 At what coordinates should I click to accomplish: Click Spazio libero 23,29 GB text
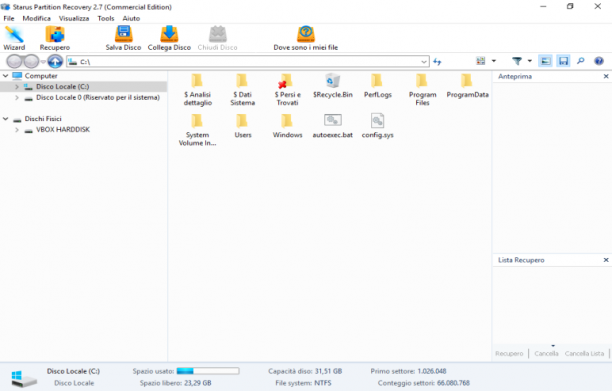coord(176,383)
